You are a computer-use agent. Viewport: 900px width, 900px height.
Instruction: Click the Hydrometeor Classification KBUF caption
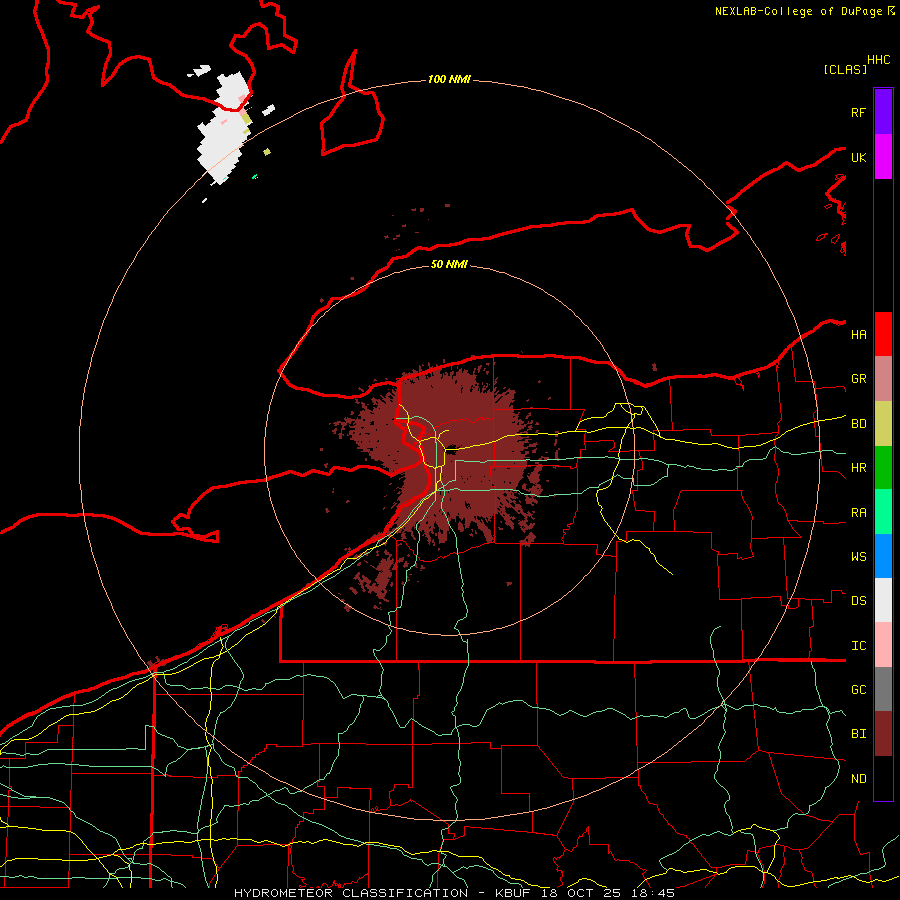[454, 893]
